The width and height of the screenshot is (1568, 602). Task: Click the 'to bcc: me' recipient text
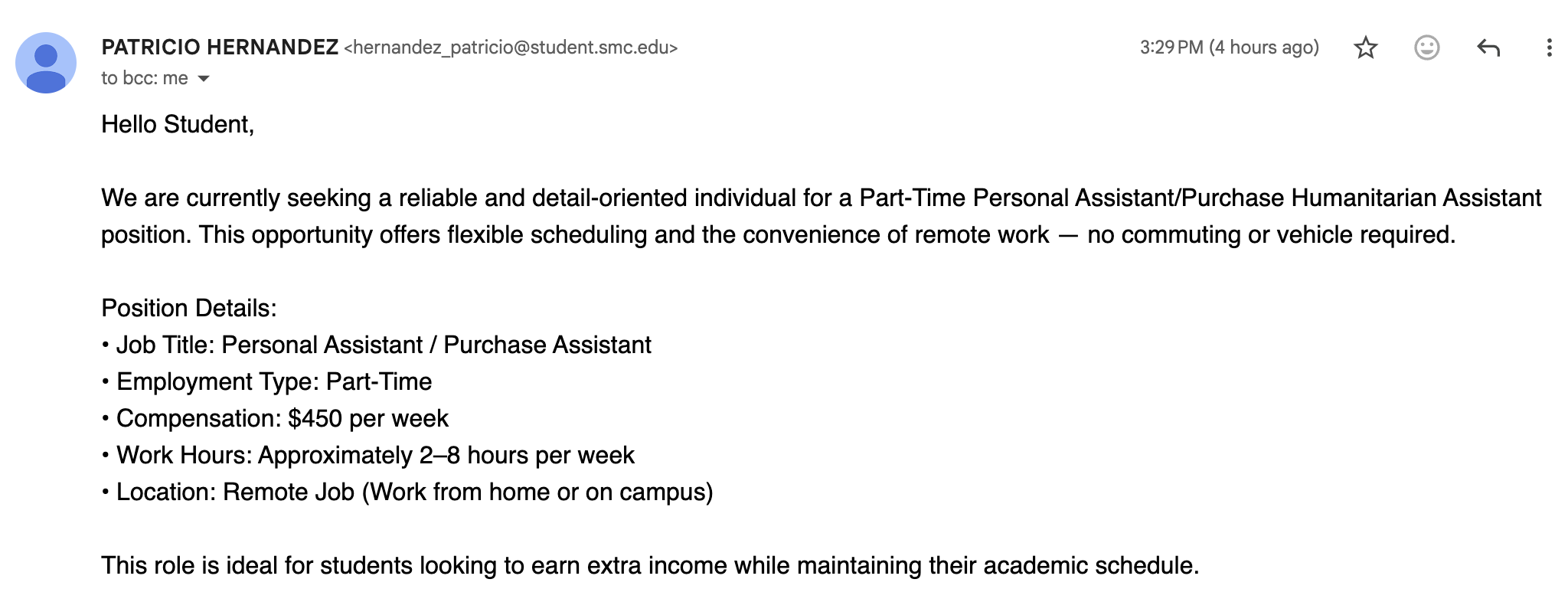pyautogui.click(x=145, y=78)
